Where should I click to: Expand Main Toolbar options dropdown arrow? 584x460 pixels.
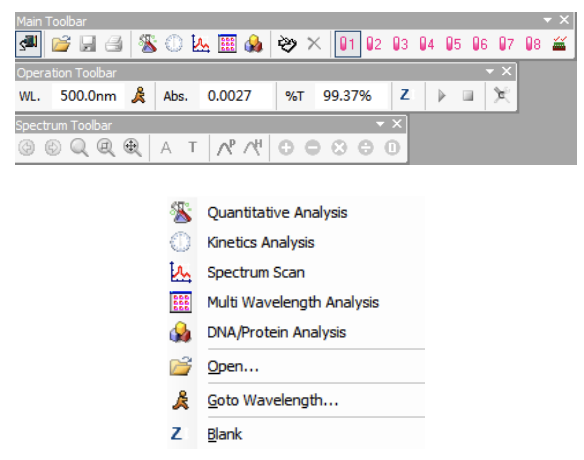[547, 20]
